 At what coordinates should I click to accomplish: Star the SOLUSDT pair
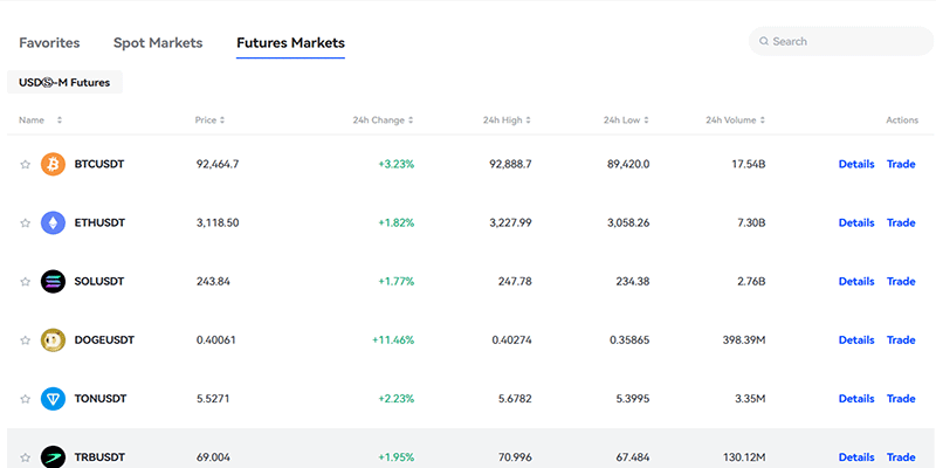(x=26, y=282)
